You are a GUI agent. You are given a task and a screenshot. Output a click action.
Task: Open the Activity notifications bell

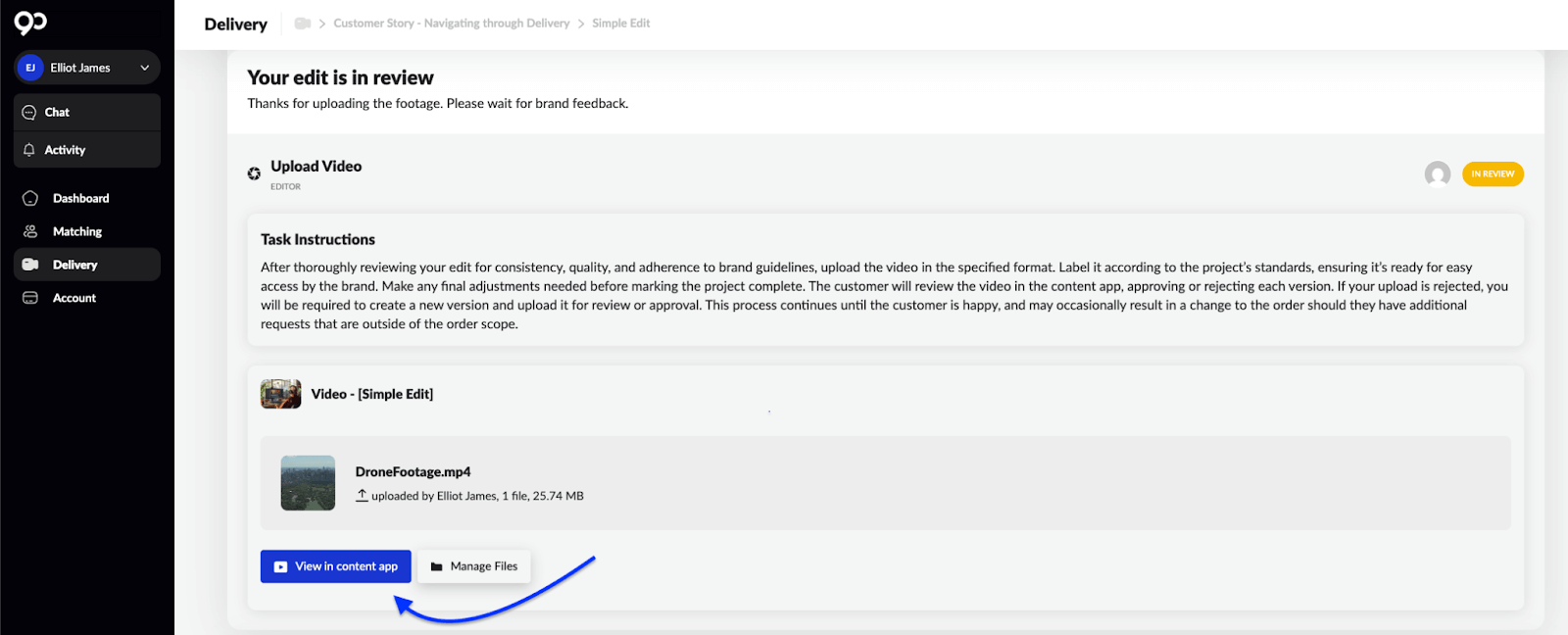[29, 150]
